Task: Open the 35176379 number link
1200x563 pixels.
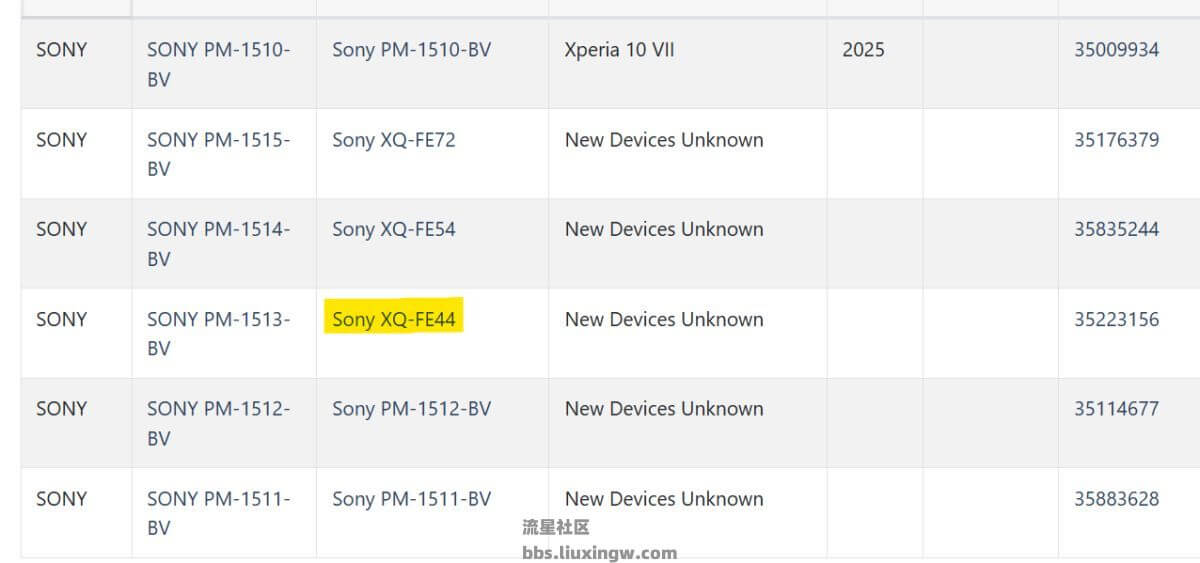Action: [x=1117, y=139]
